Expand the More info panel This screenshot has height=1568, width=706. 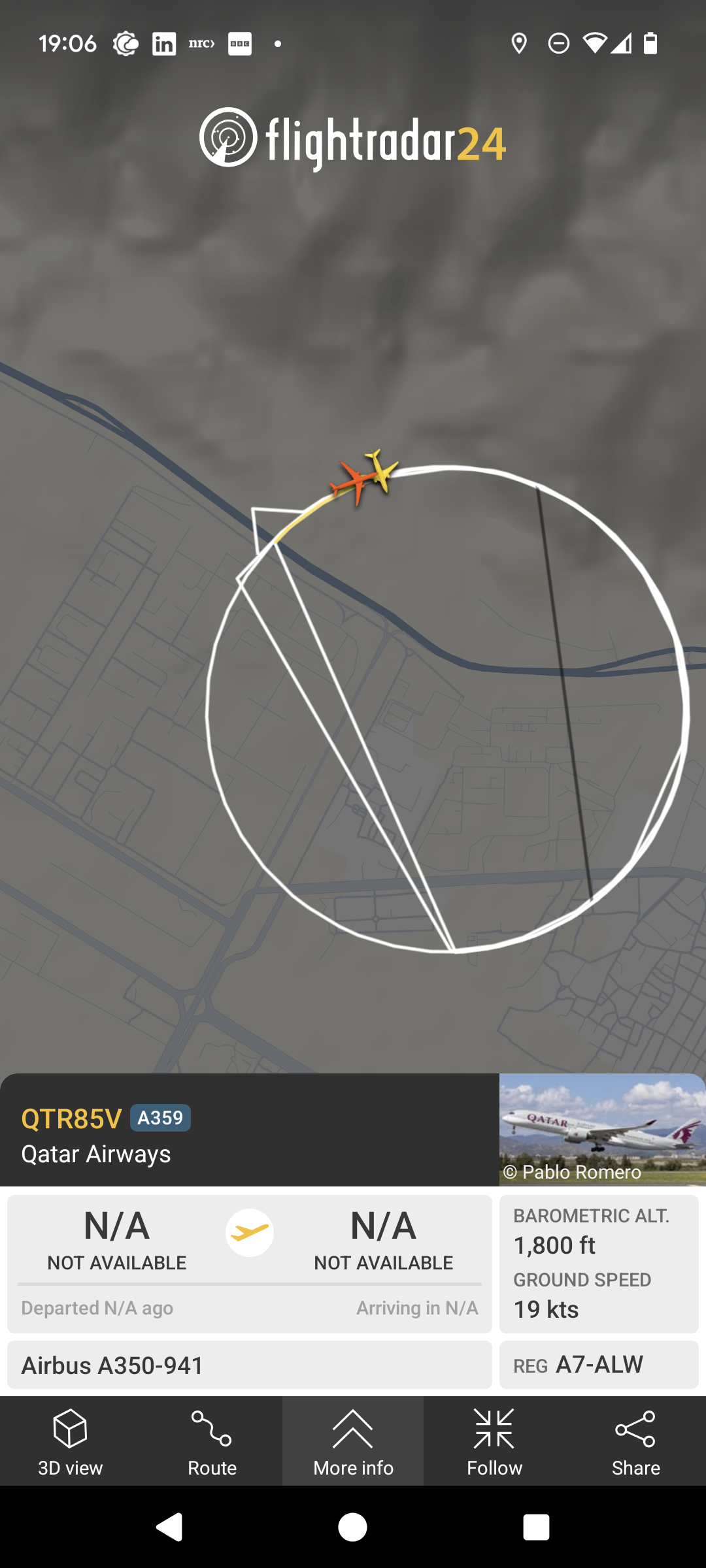point(353,1441)
